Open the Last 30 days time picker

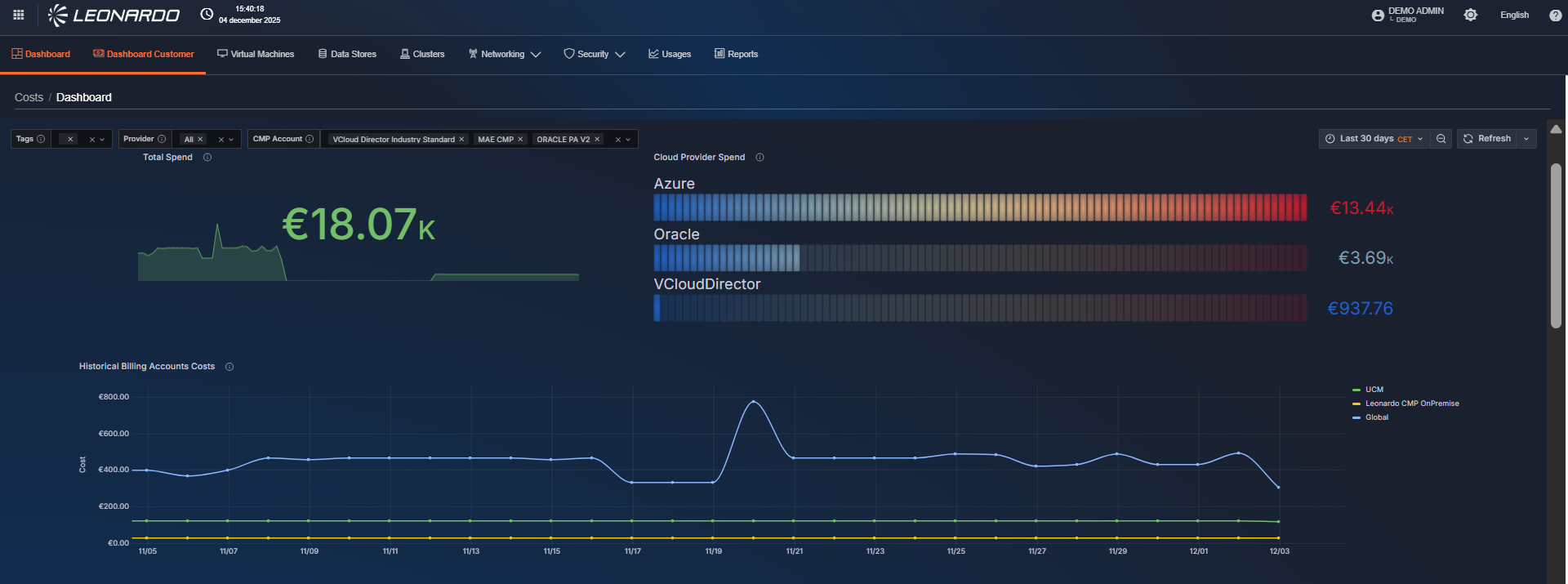(x=1374, y=139)
